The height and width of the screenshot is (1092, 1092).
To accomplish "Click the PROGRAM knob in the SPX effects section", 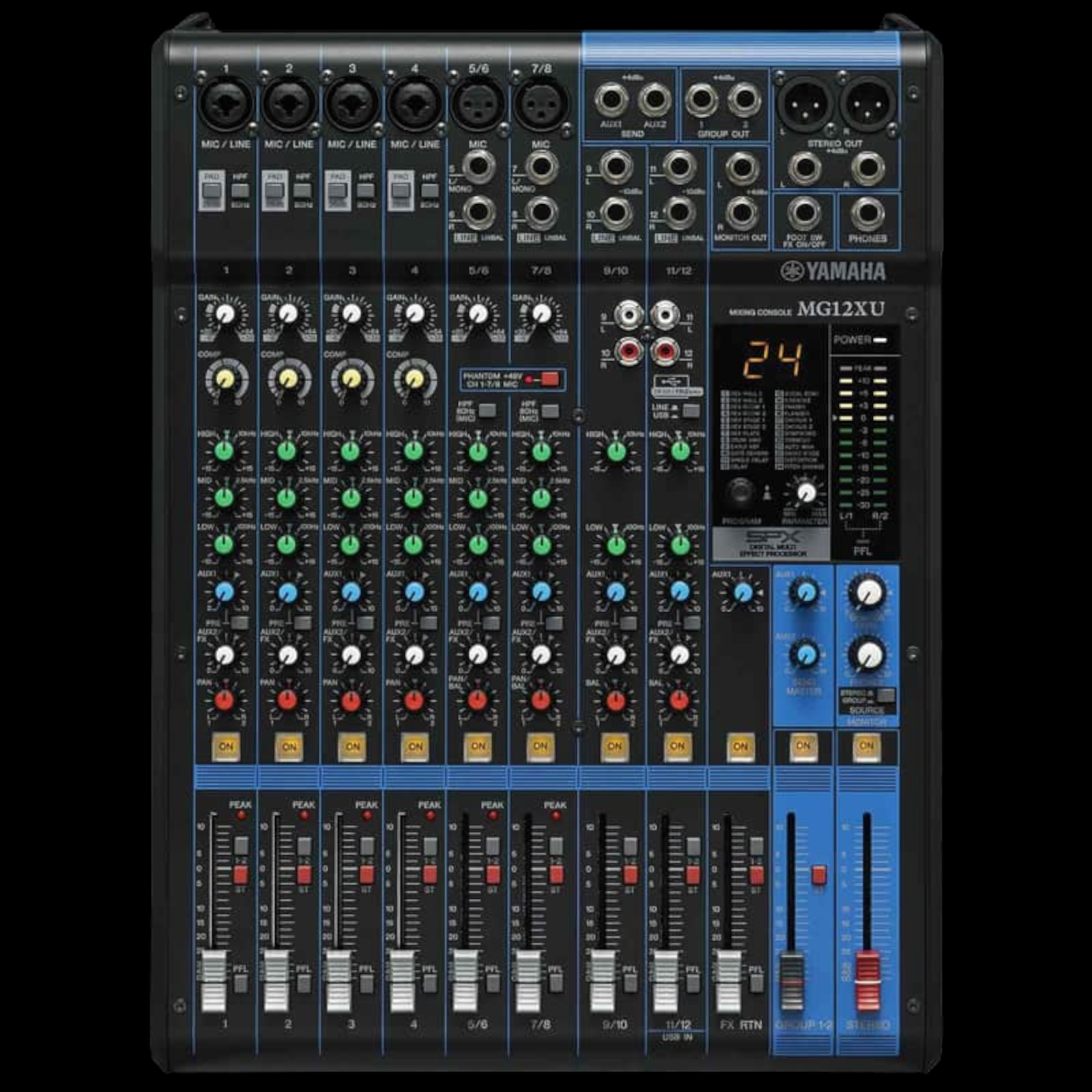I will tap(740, 491).
